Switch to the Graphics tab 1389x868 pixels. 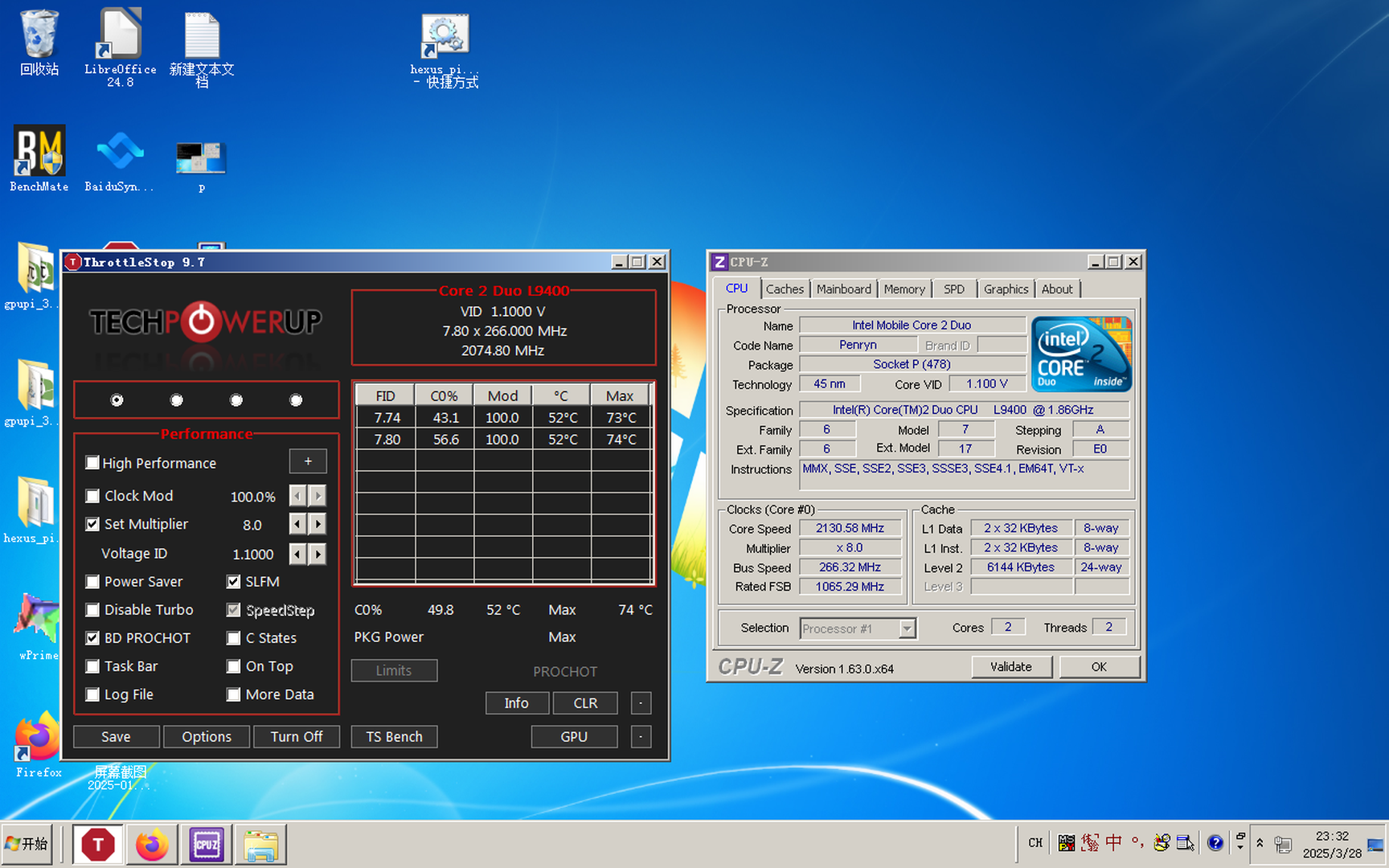click(x=1006, y=289)
